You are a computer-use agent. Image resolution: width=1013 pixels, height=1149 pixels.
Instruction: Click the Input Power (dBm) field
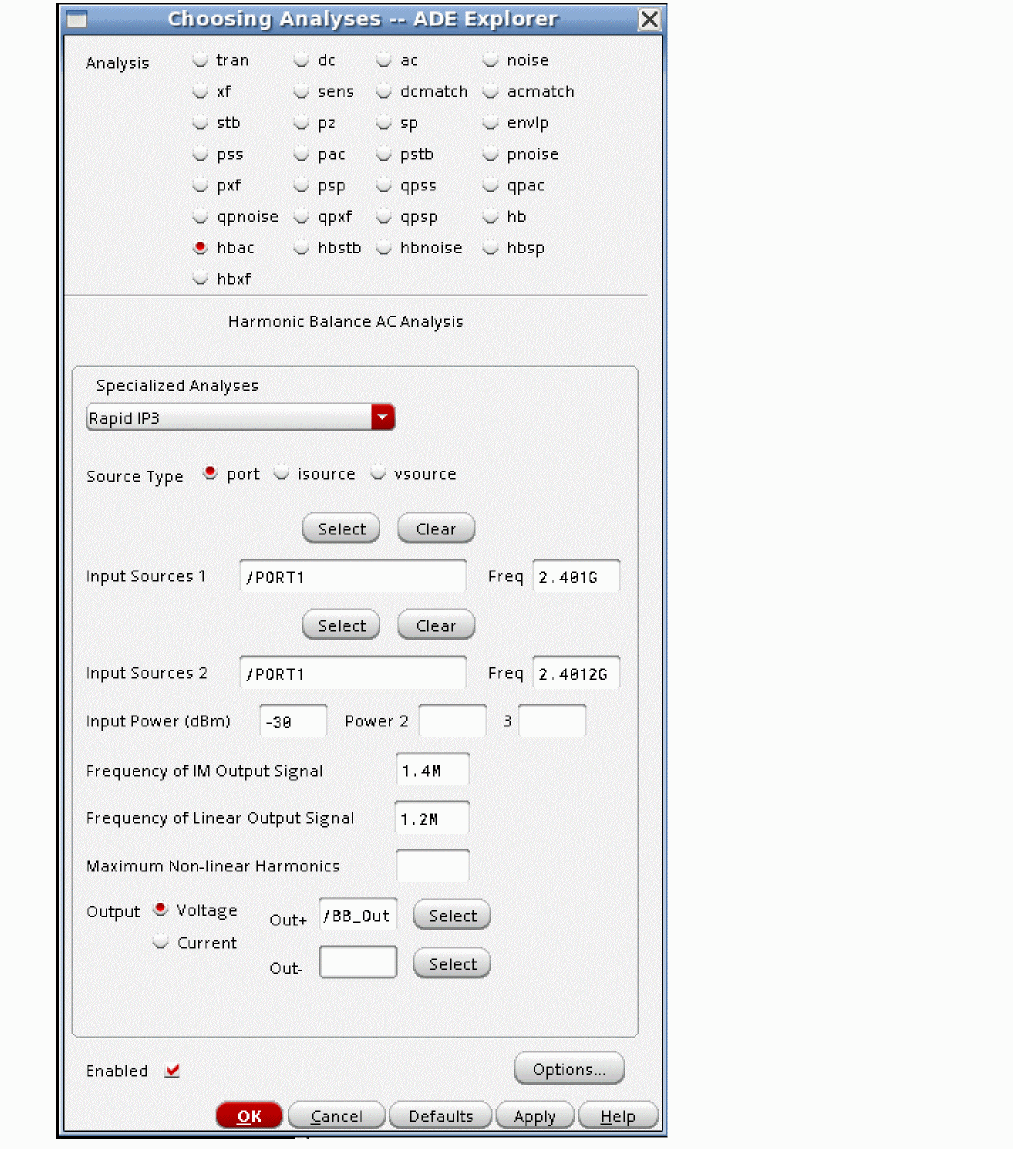click(293, 721)
